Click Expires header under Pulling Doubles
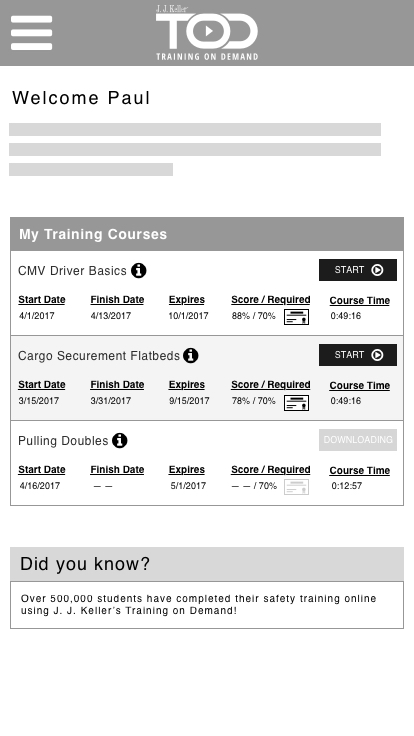Screen dimensions: 414x736 187,469
